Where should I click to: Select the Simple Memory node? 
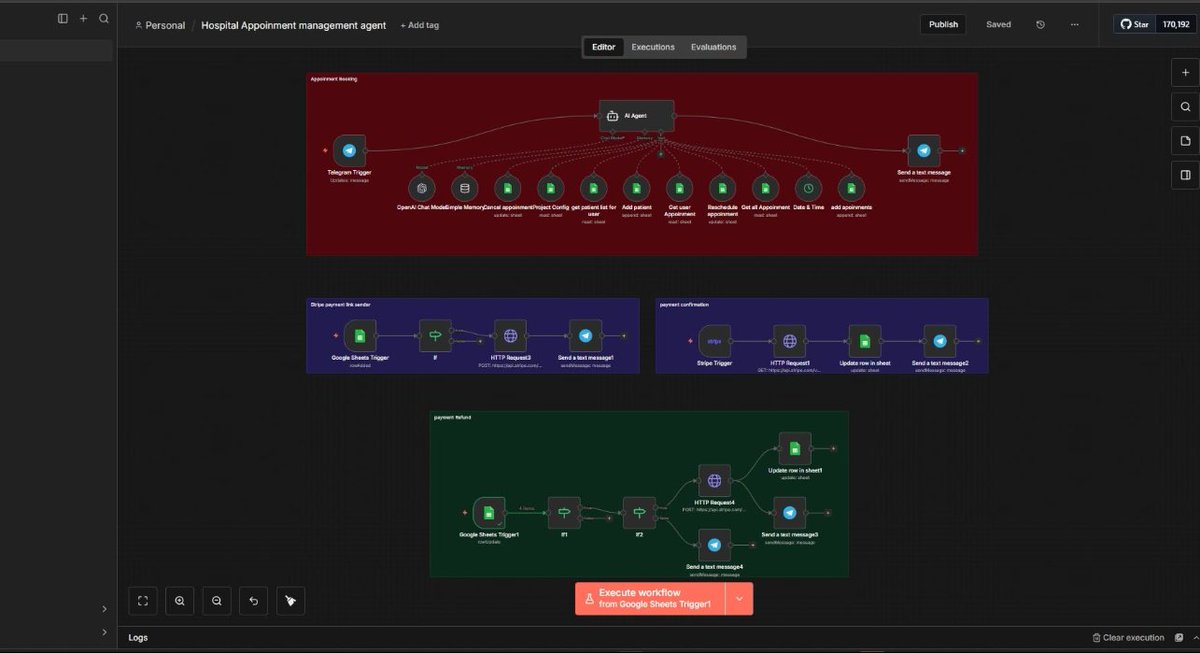(464, 187)
